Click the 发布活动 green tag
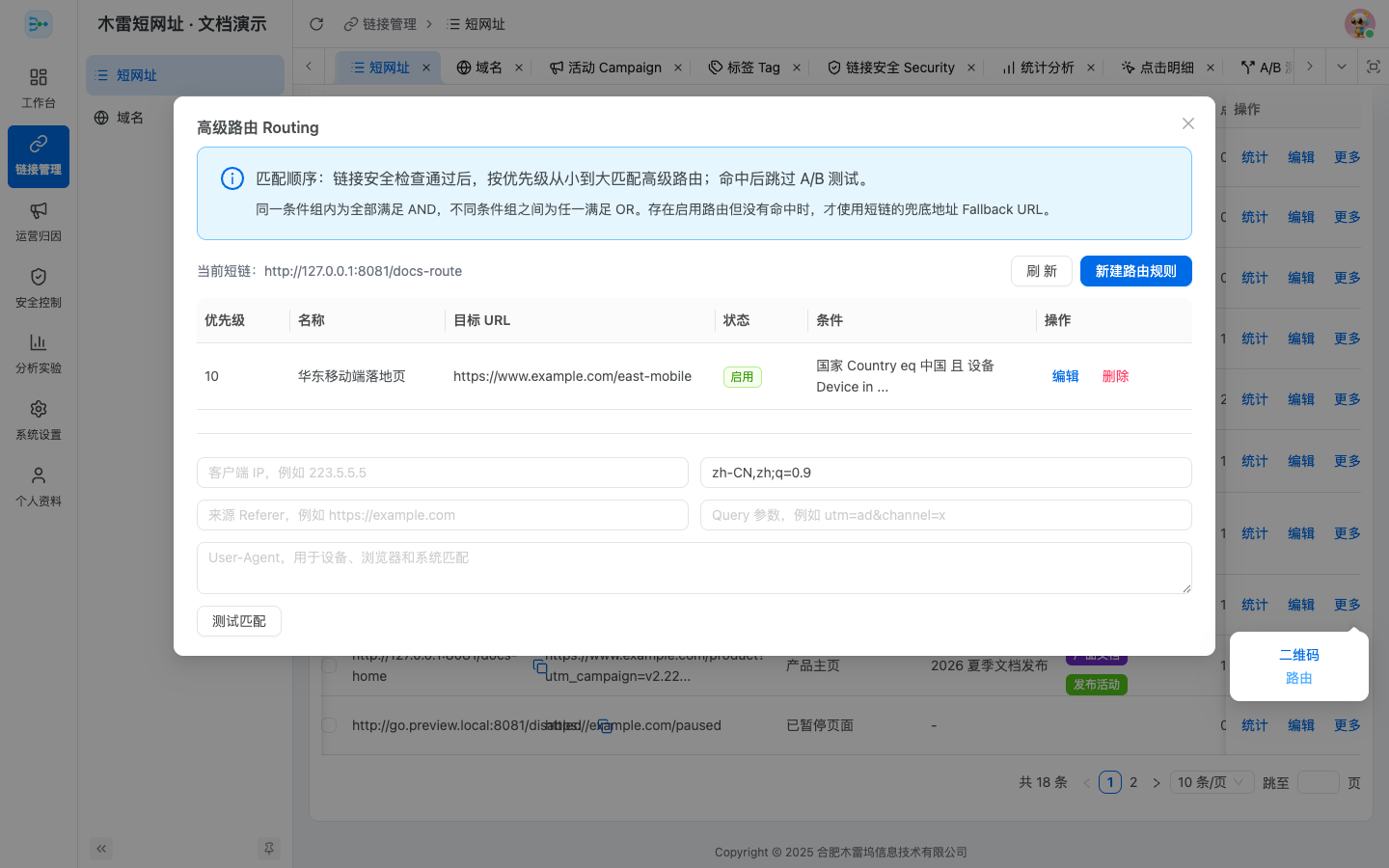Image resolution: width=1389 pixels, height=868 pixels. click(x=1097, y=685)
